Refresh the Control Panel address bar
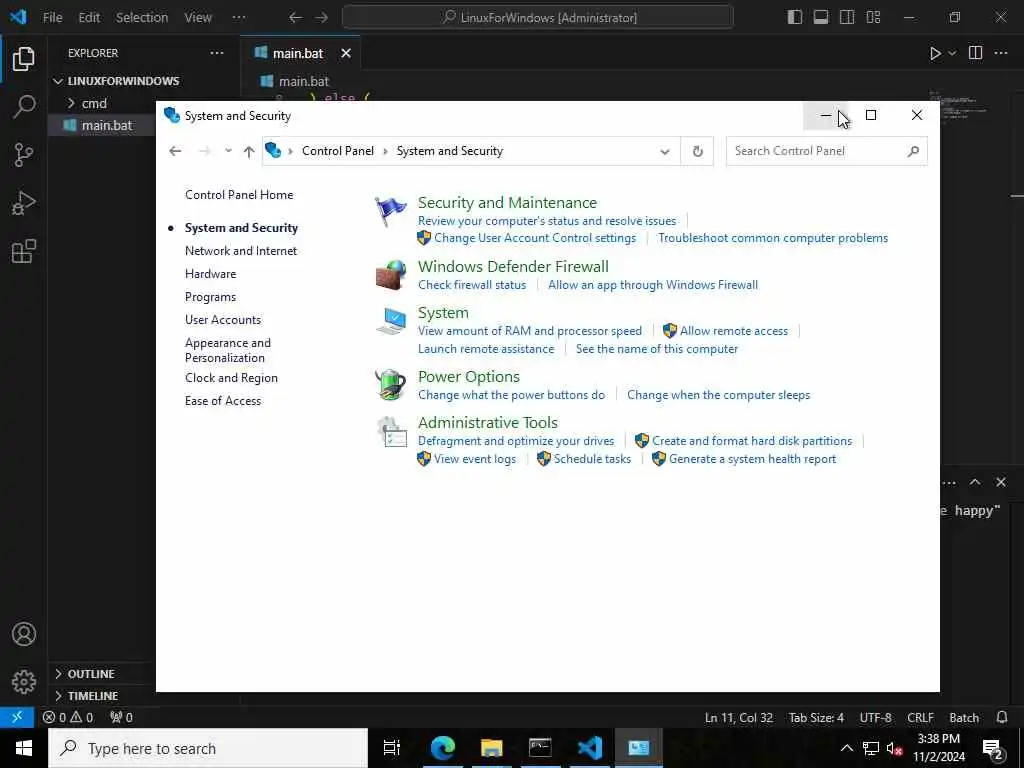1024x768 pixels. [697, 151]
